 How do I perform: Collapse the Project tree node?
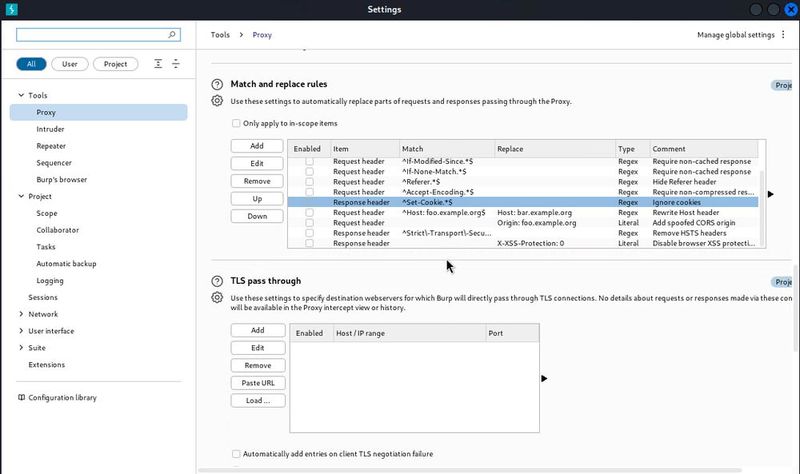coord(21,196)
